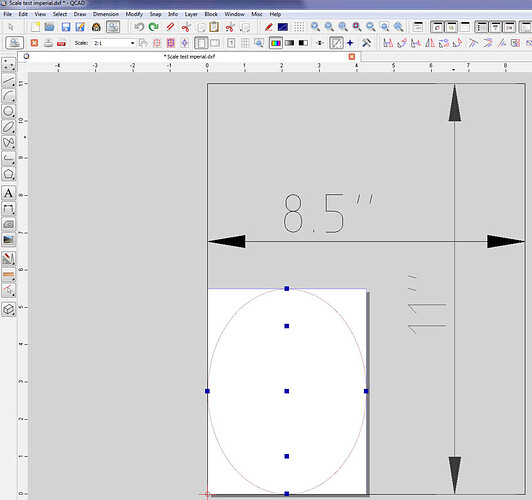Image resolution: width=532 pixels, height=500 pixels.
Task: Click the Save As icon
Action: 80,27
